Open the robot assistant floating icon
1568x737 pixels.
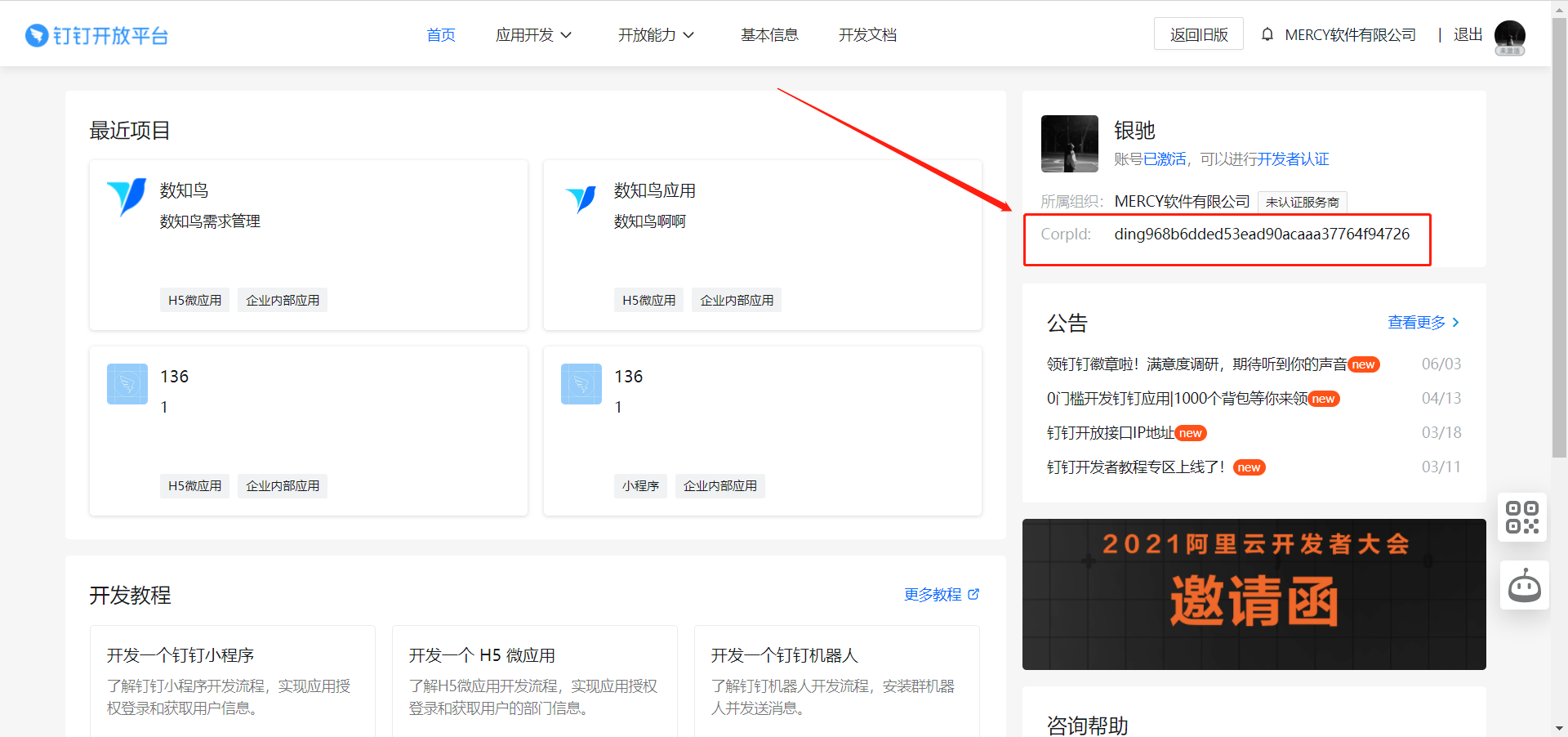point(1524,585)
